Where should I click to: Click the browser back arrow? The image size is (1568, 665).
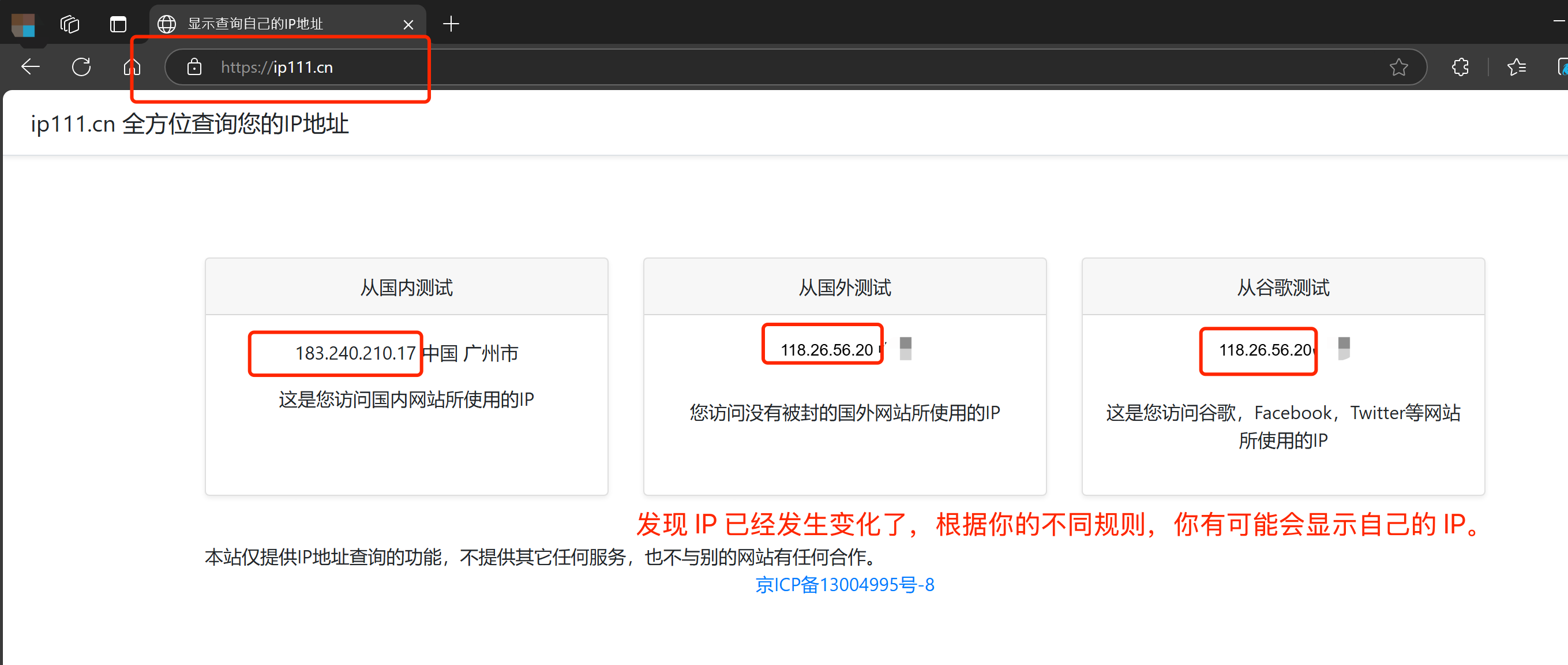31,67
